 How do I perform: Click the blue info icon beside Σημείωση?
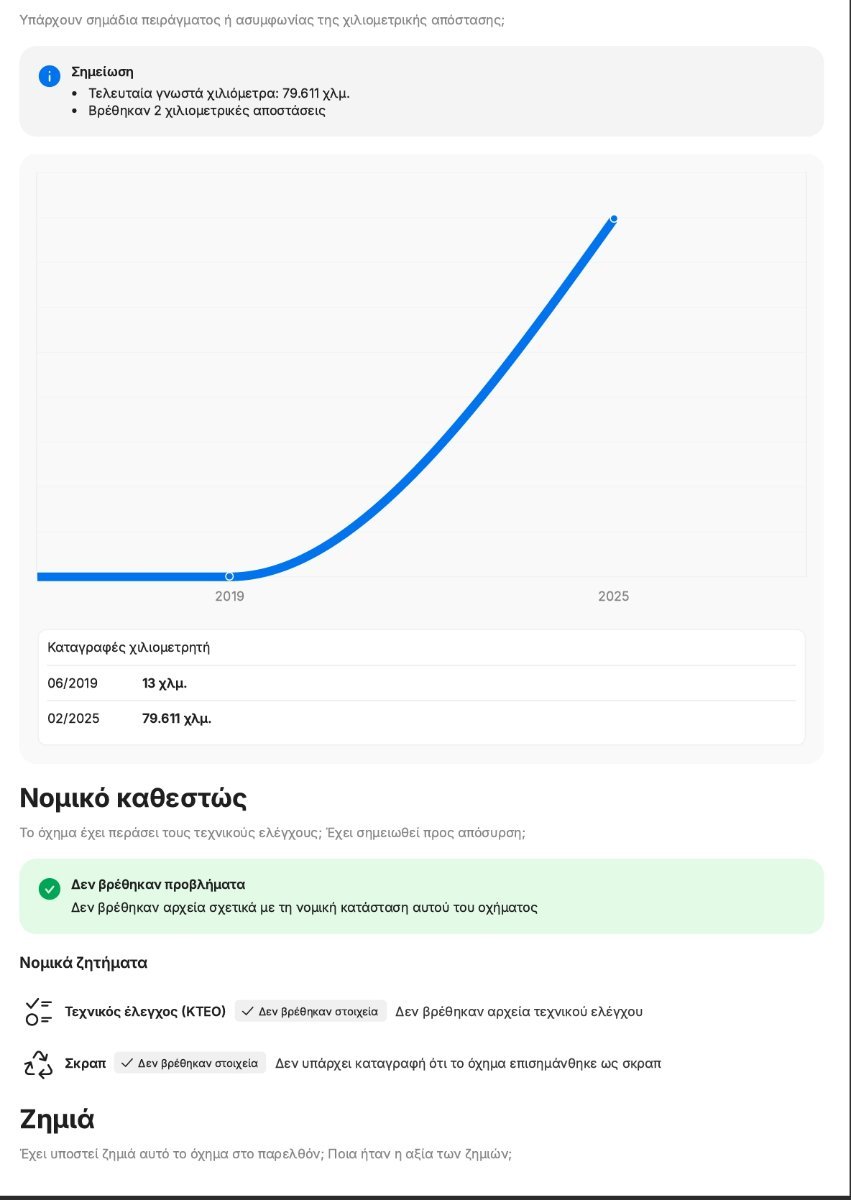pos(49,76)
